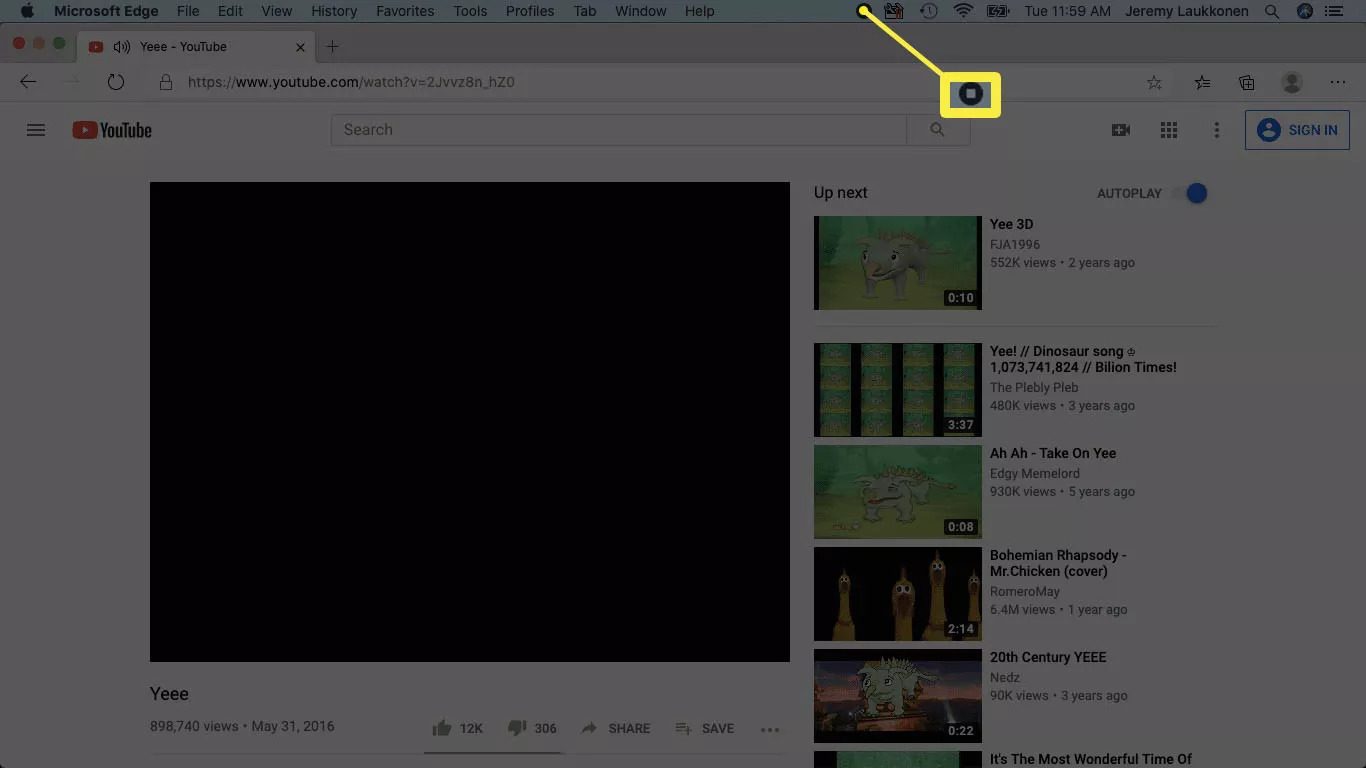Click the YouTube logo to go home
Screen dimensions: 1366x768
pos(112,130)
